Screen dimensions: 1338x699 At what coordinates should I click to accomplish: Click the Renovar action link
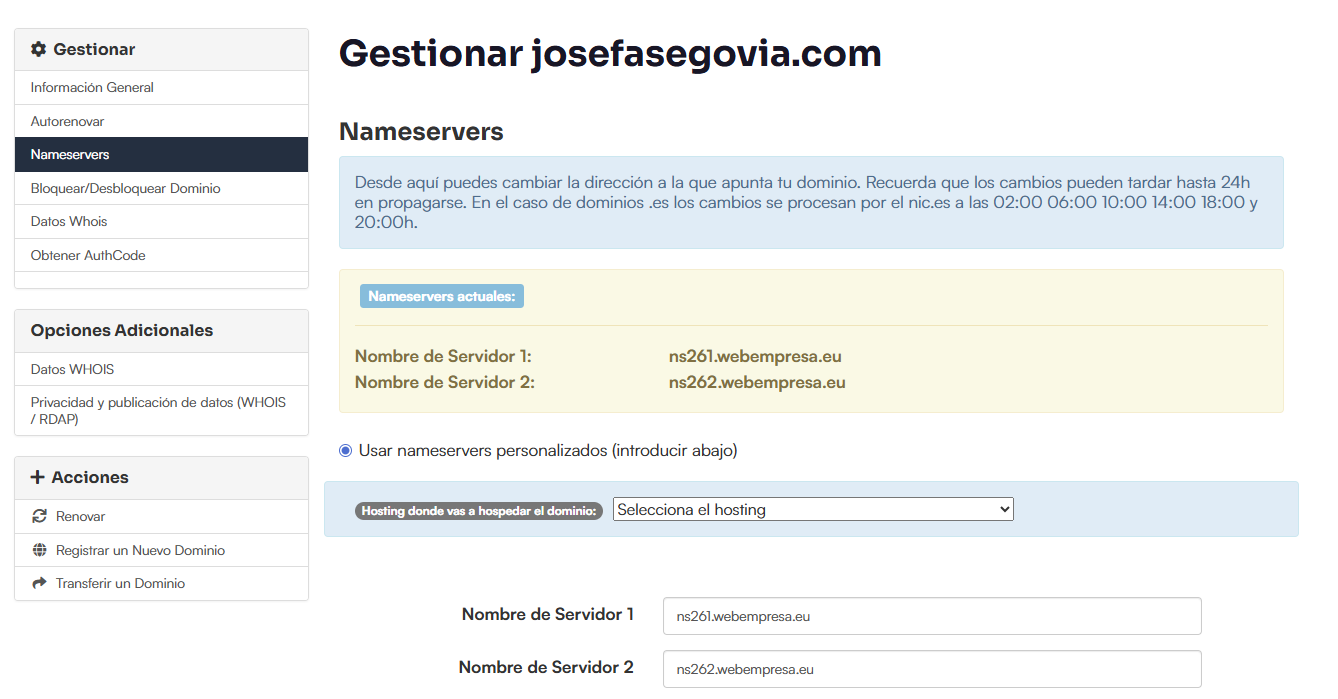point(80,516)
